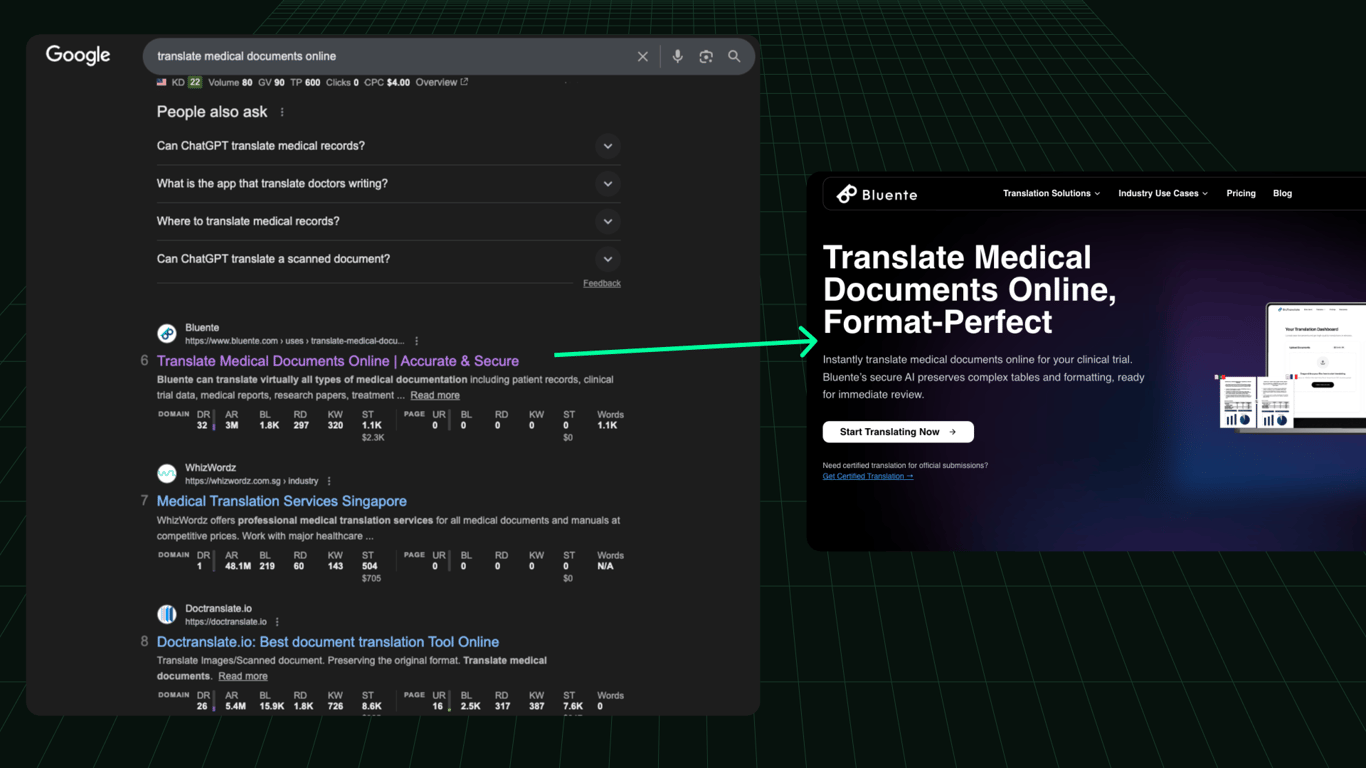Open 'Translate Medical Documents Online | Accurate & Secure' result
Viewport: 1366px width, 768px height.
338,361
